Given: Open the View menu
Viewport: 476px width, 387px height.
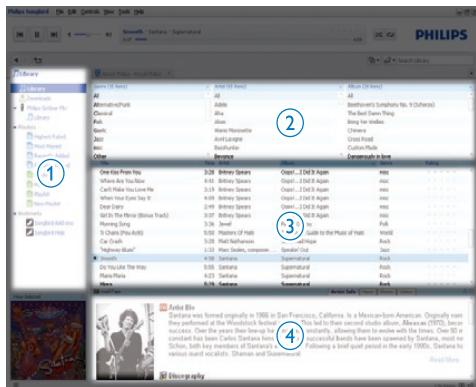Looking at the screenshot, I should [109, 12].
